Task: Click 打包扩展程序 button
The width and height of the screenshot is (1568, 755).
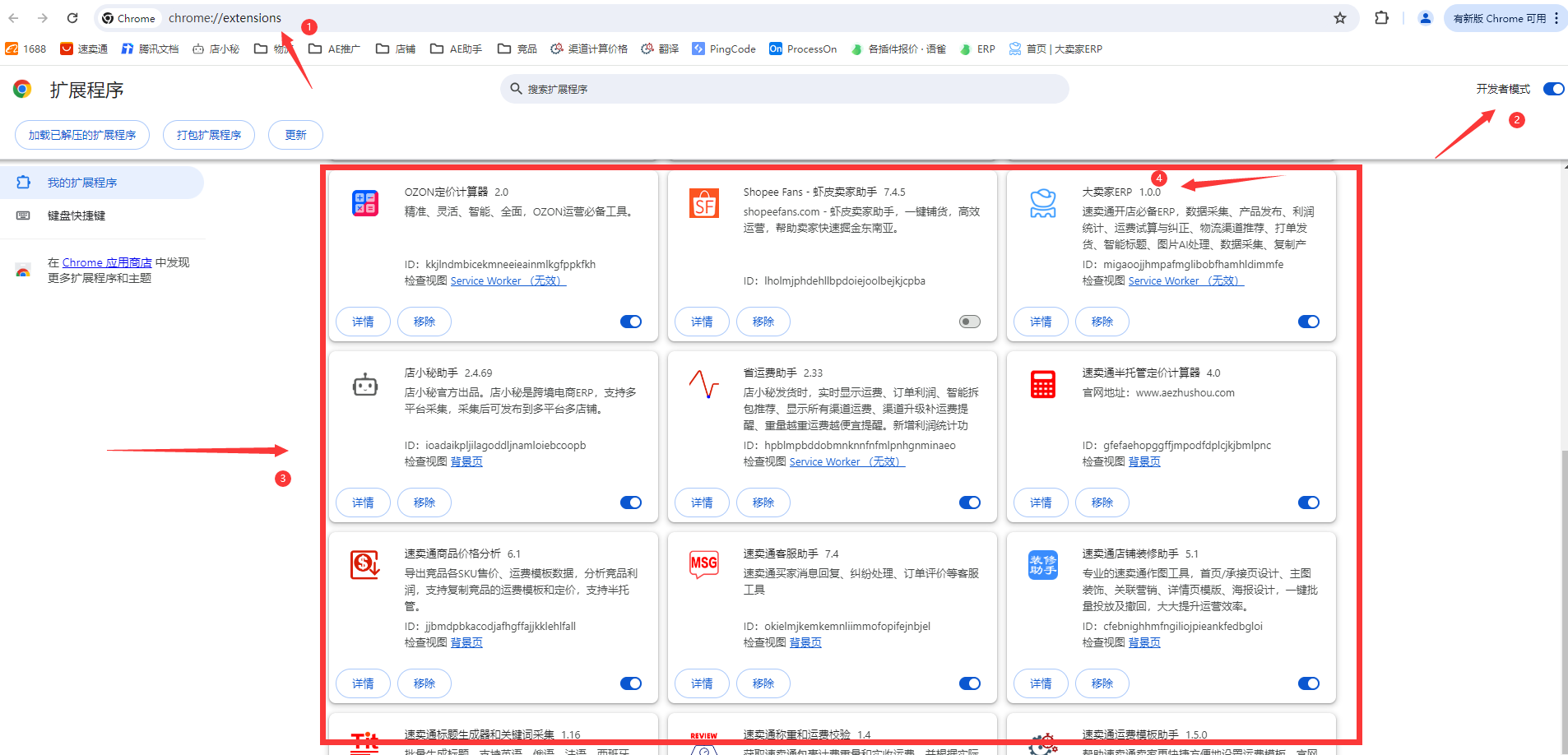Action: pos(209,135)
